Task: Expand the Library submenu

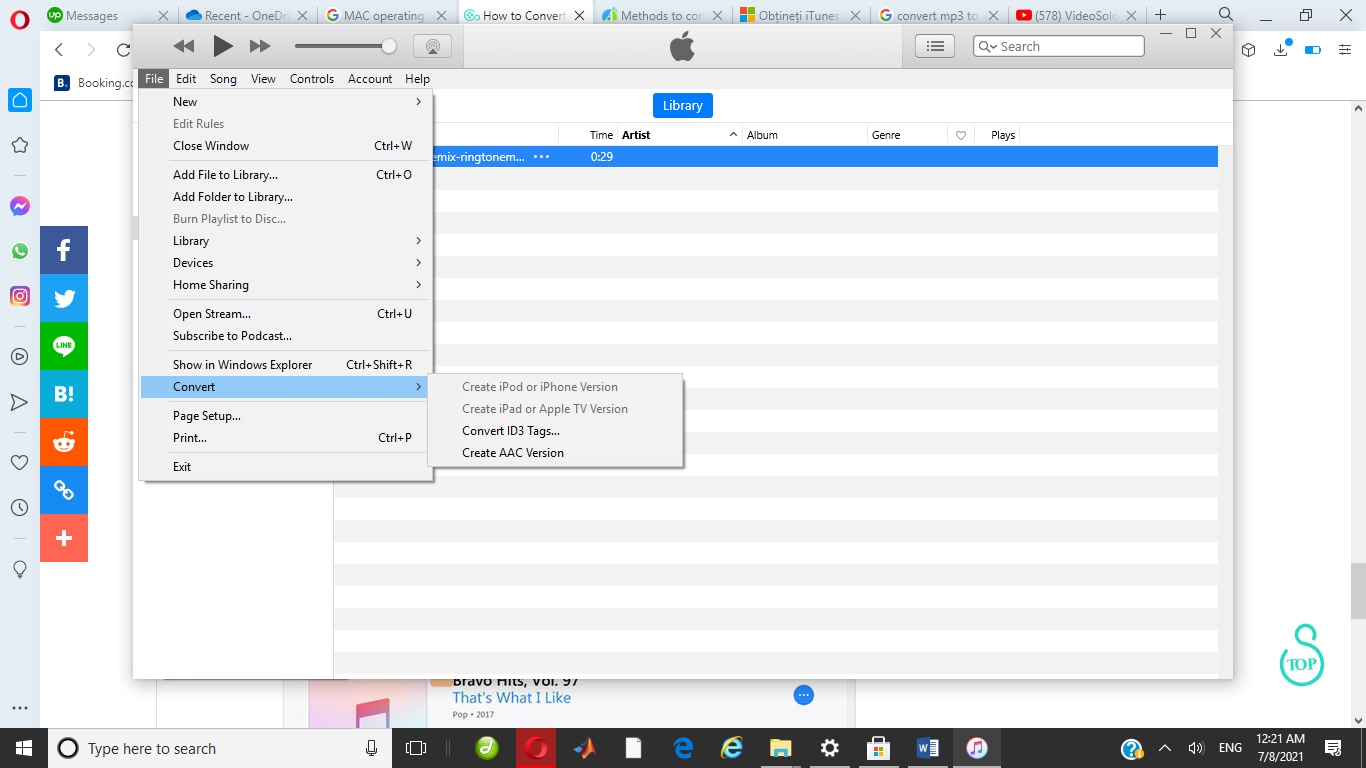Action: pyautogui.click(x=285, y=241)
